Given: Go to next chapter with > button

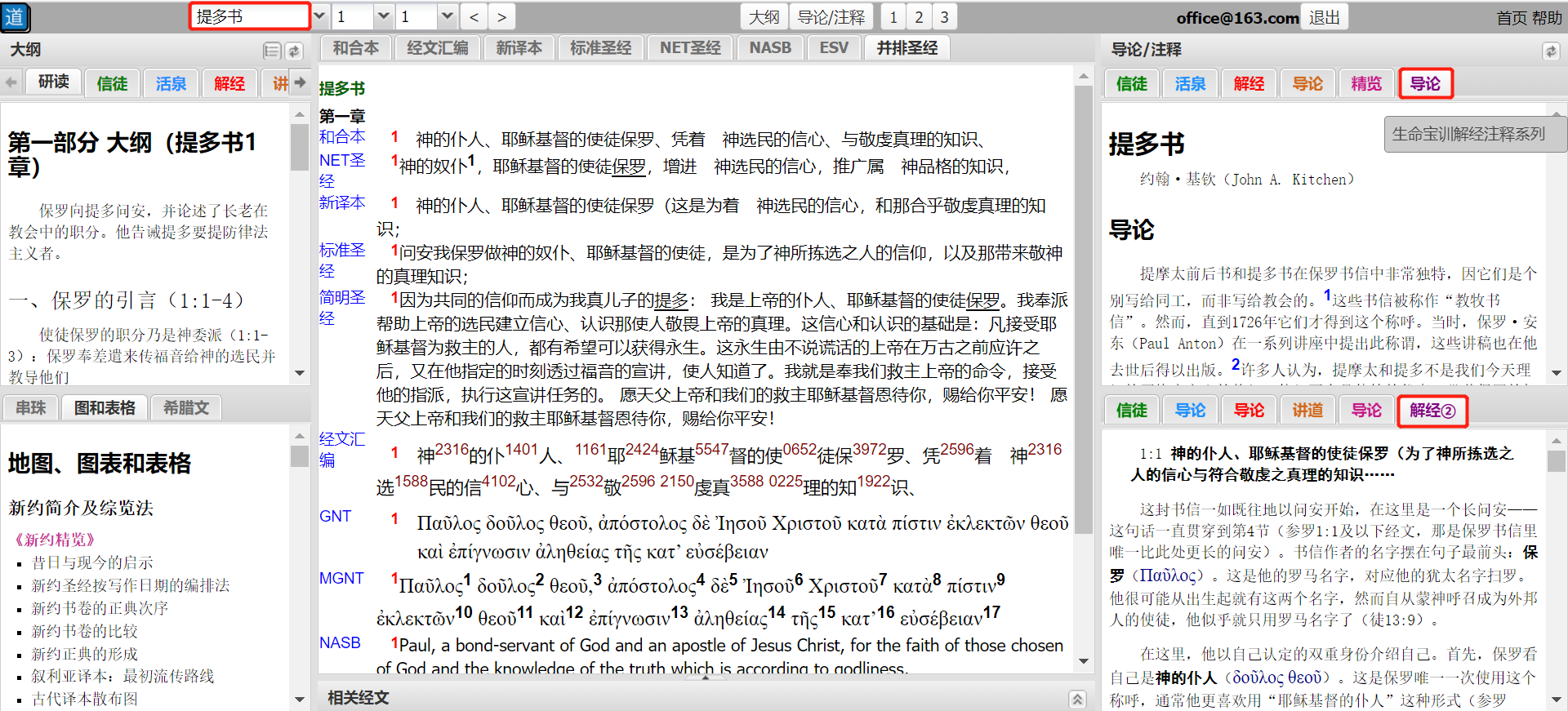Looking at the screenshot, I should tap(501, 17).
